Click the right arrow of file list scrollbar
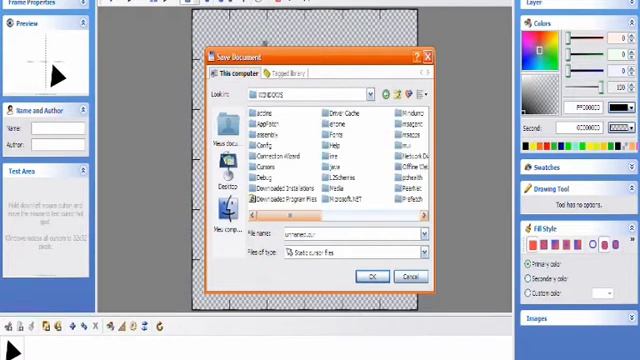Viewport: 640px width, 360px height. 424,215
